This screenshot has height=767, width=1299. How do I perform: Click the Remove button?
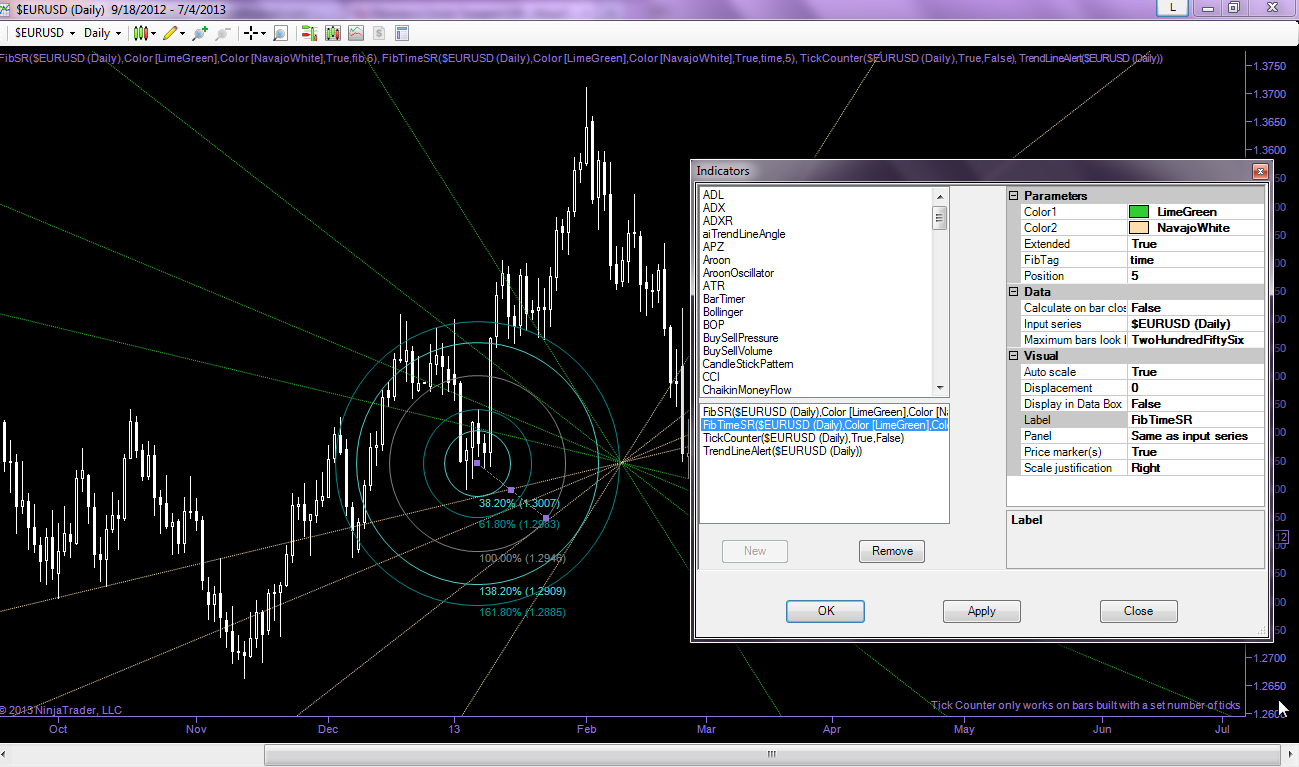892,551
